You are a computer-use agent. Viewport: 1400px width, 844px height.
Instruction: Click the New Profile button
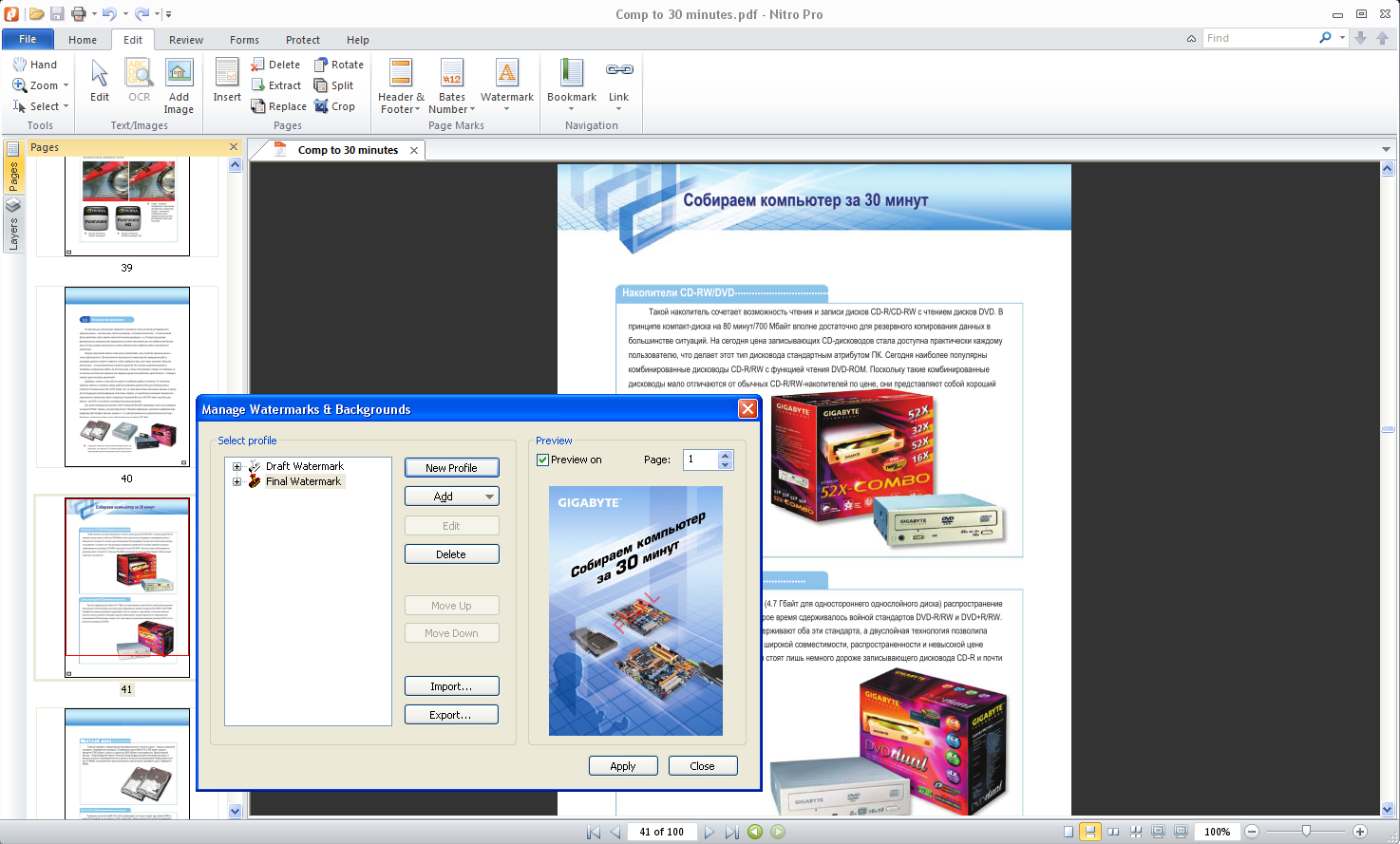pos(451,467)
